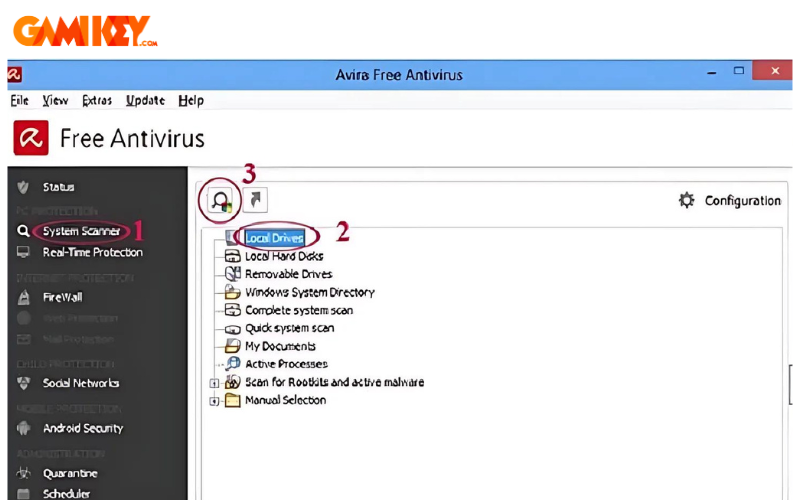The height and width of the screenshot is (500, 800).
Task: Choose Removable Drives scan profile
Action: (288, 274)
